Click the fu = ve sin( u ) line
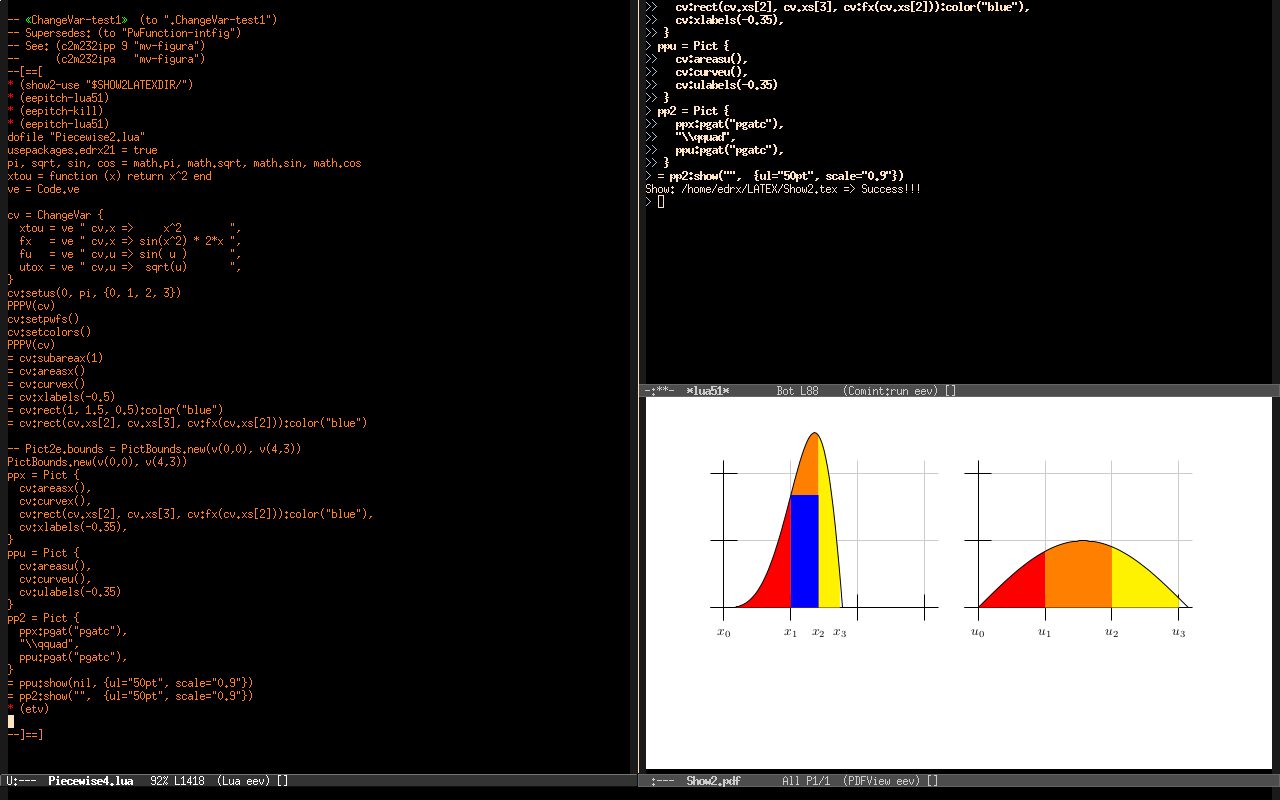This screenshot has width=1280, height=800. (130, 254)
